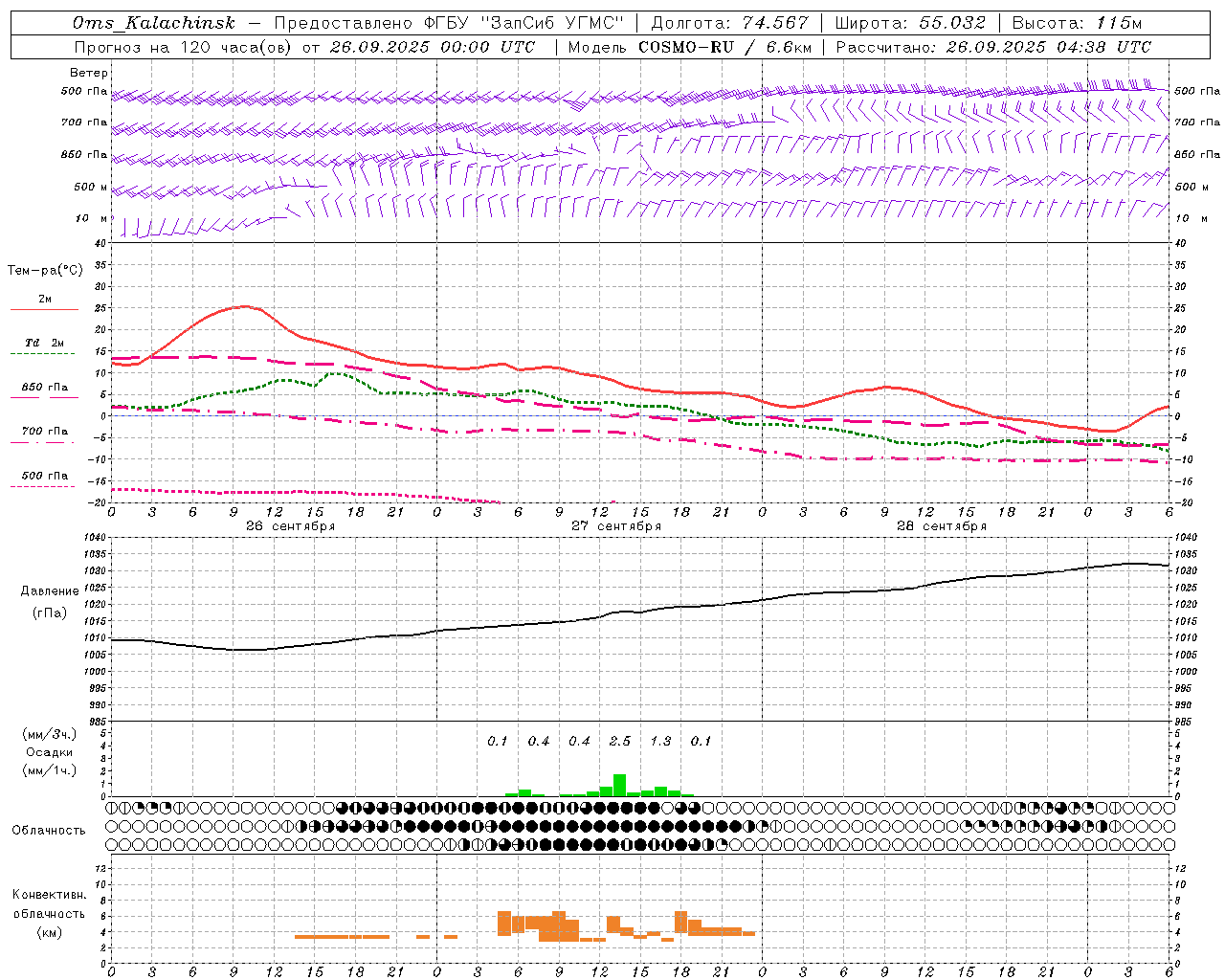Click the dashed 850 гПа temperature legend line
1225x980 pixels.
[44, 397]
